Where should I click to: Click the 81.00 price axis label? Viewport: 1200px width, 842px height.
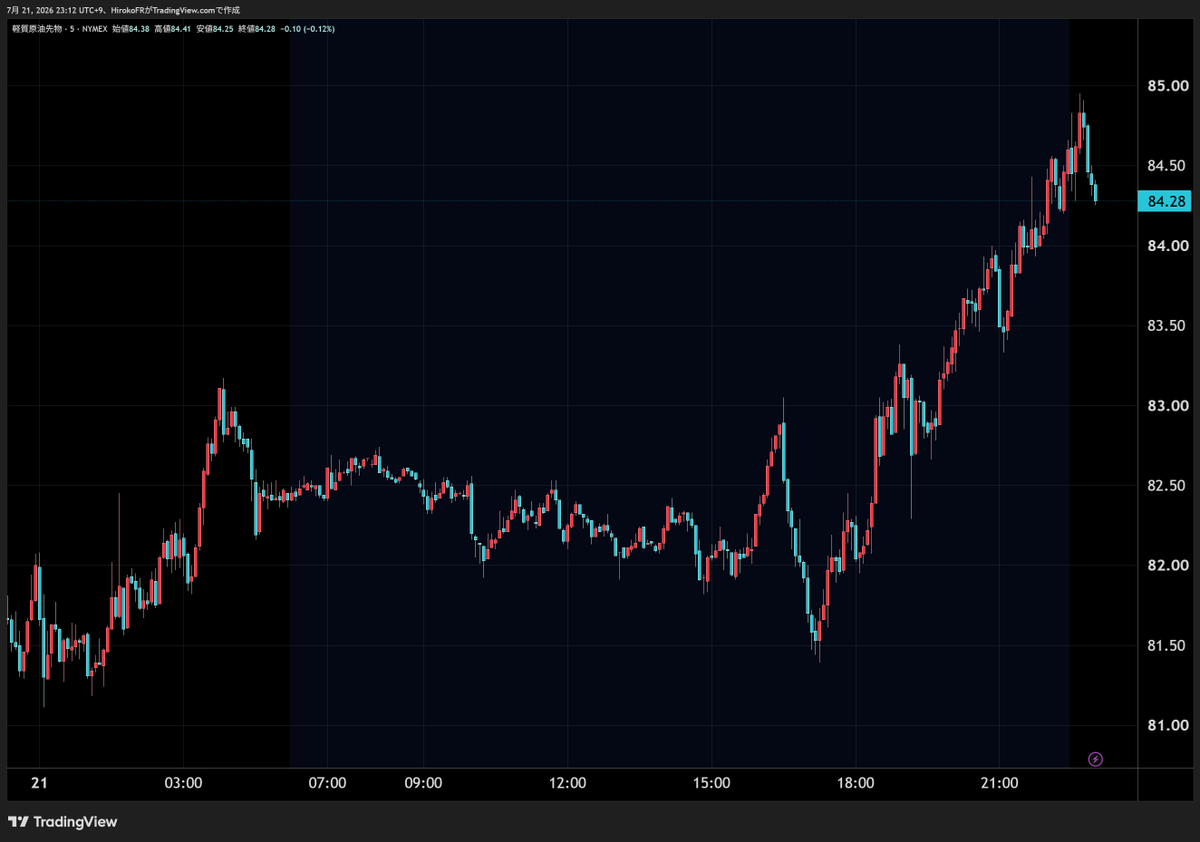[1167, 726]
